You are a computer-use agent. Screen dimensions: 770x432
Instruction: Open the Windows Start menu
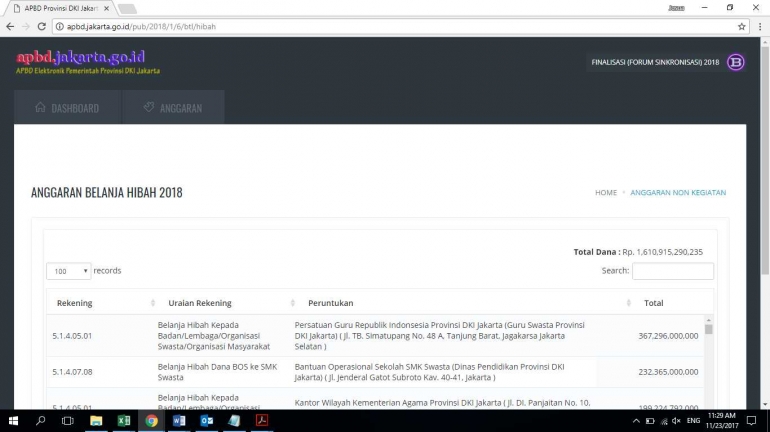click(x=13, y=421)
